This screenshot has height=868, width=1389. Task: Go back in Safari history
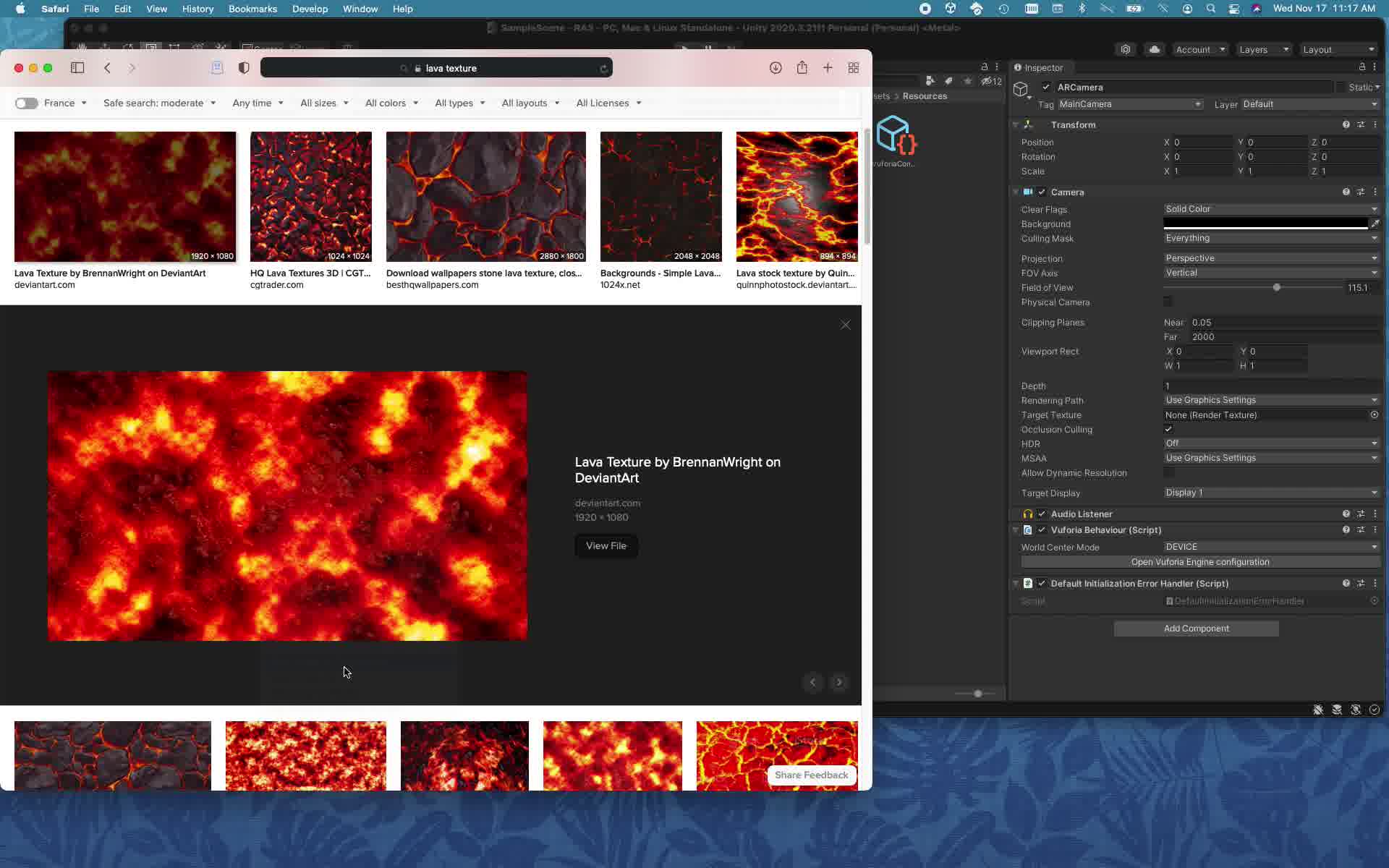click(107, 68)
